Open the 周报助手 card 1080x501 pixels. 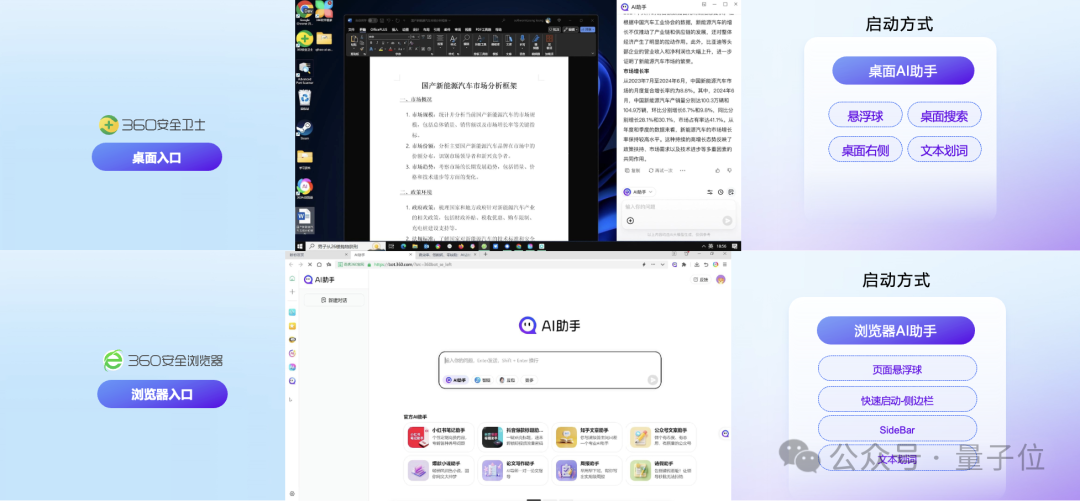point(587,471)
